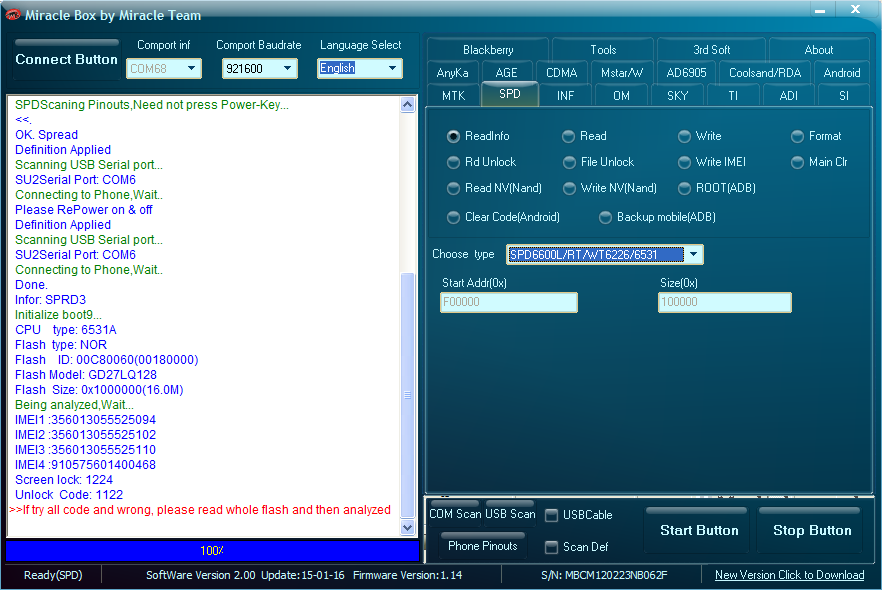The width and height of the screenshot is (882, 590).
Task: Open the Comport Baudrate 921600 dropdown
Action: coord(259,69)
